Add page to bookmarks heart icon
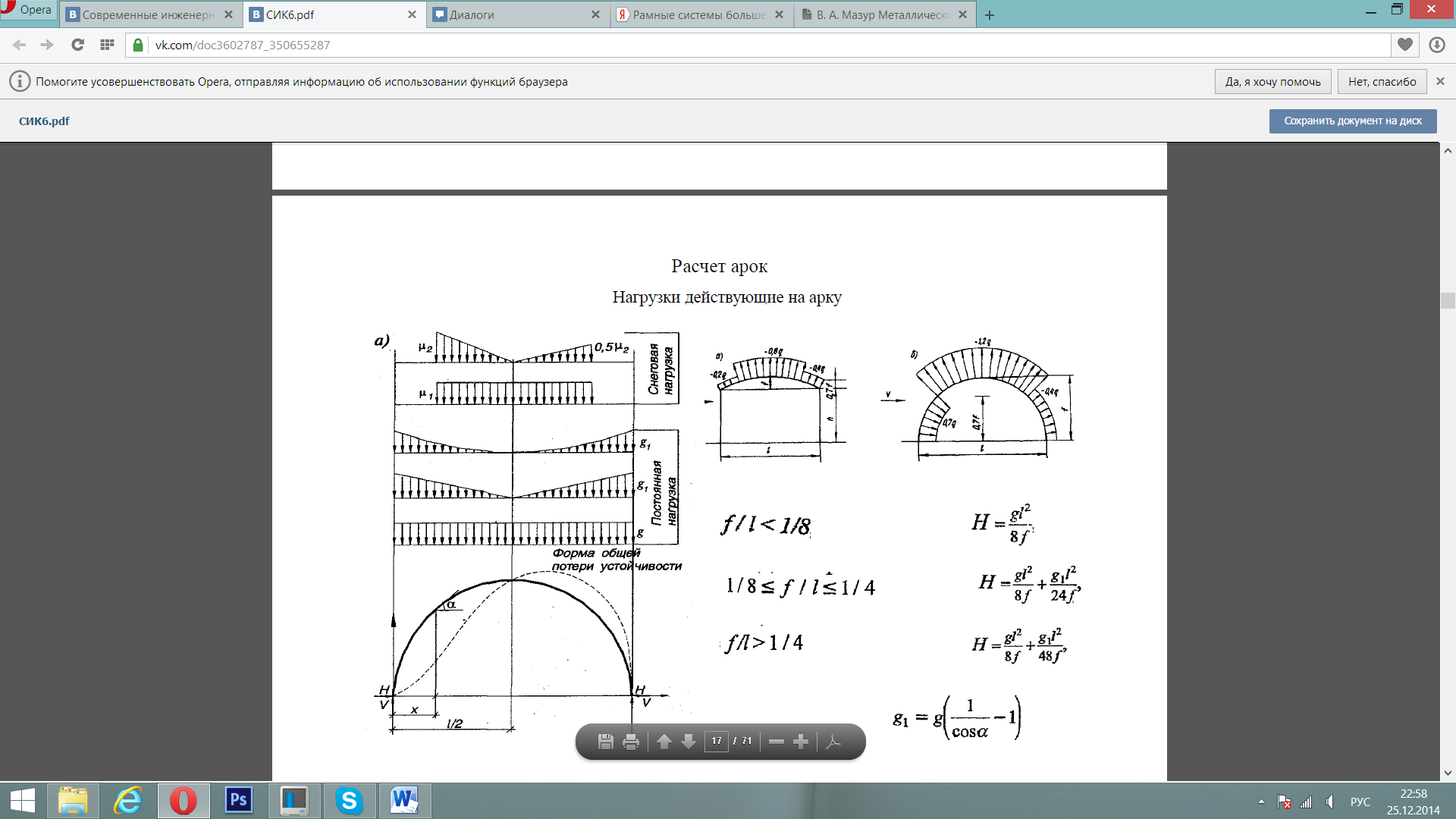Viewport: 1456px width, 819px height. pos(1405,45)
